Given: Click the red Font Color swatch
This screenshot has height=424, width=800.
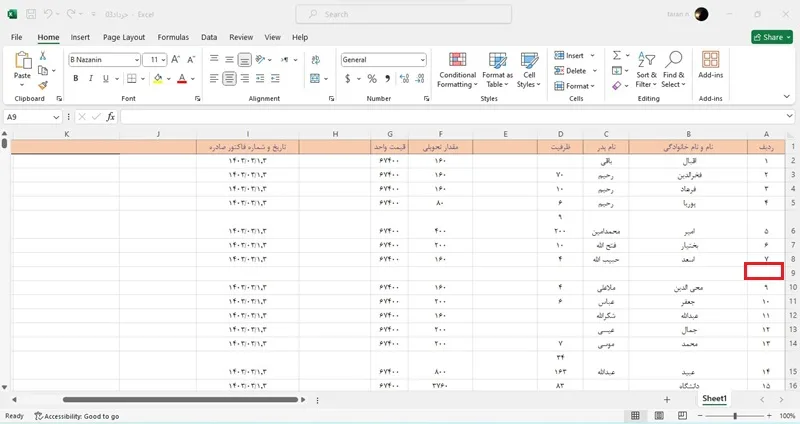Looking at the screenshot, I should [182, 79].
